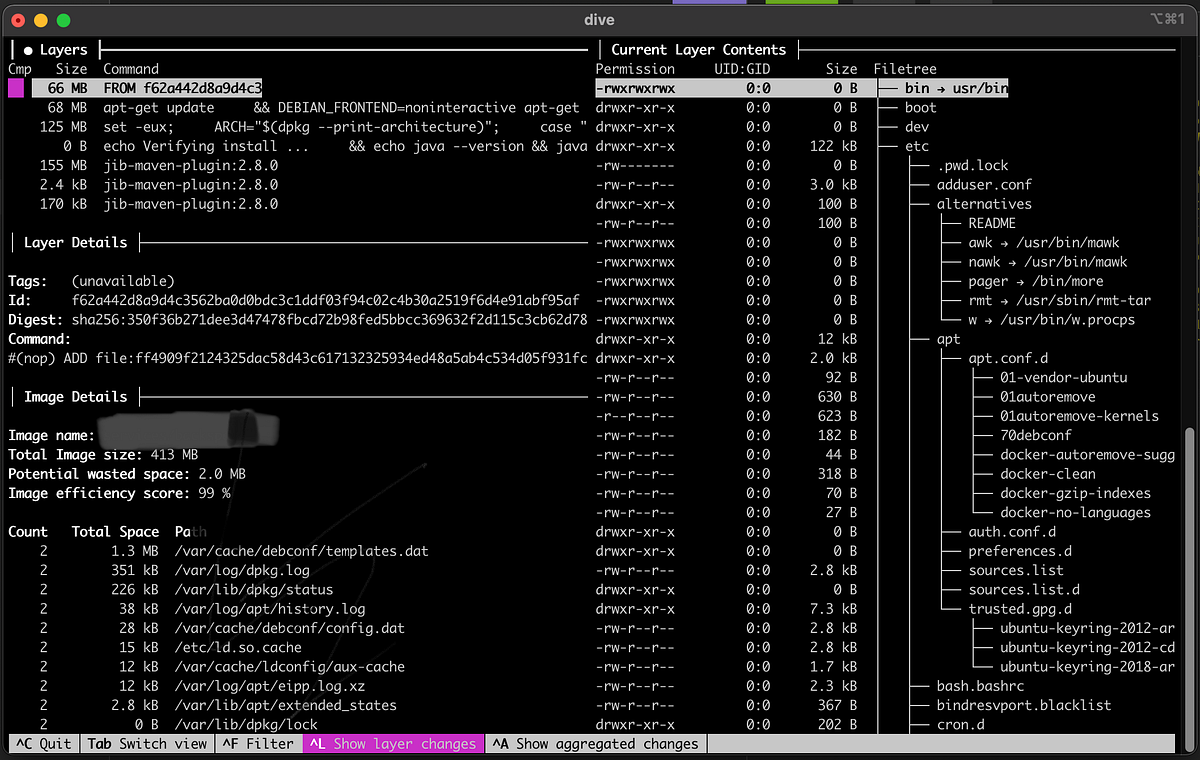Image resolution: width=1200 pixels, height=760 pixels.
Task: Click the Permission column header
Action: pos(635,69)
